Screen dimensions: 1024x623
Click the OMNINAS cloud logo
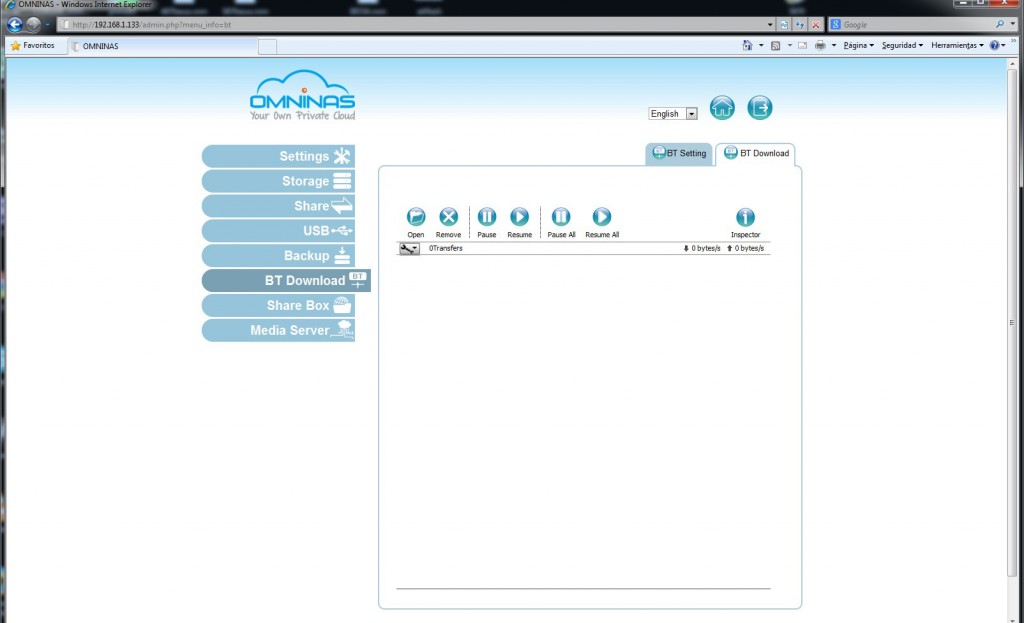(x=302, y=95)
